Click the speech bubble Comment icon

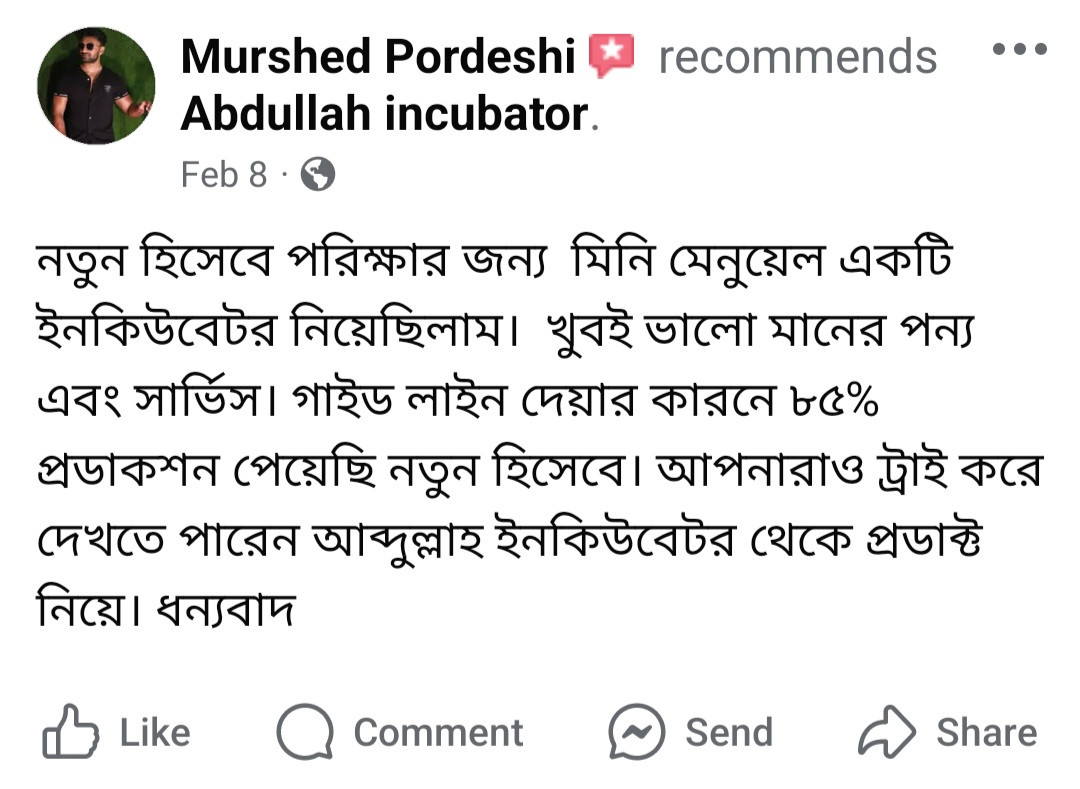[305, 733]
